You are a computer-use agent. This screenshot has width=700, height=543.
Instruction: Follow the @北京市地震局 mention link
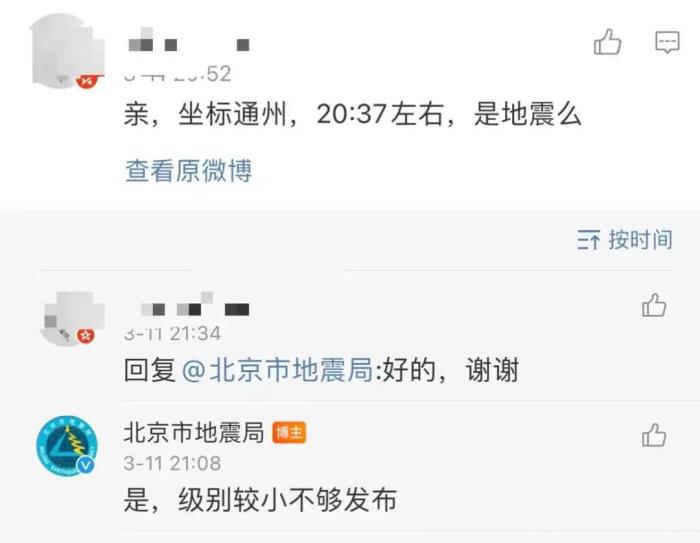(x=277, y=370)
